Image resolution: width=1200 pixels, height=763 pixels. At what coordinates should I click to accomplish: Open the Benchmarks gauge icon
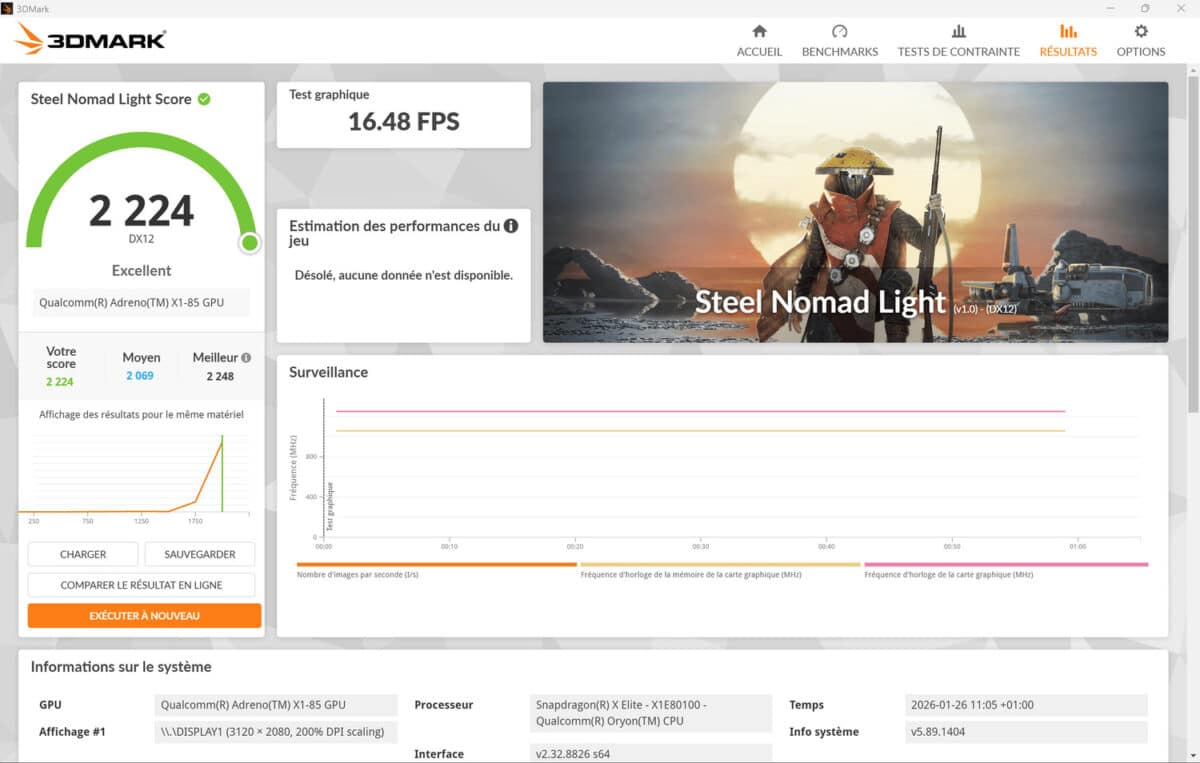(x=839, y=31)
